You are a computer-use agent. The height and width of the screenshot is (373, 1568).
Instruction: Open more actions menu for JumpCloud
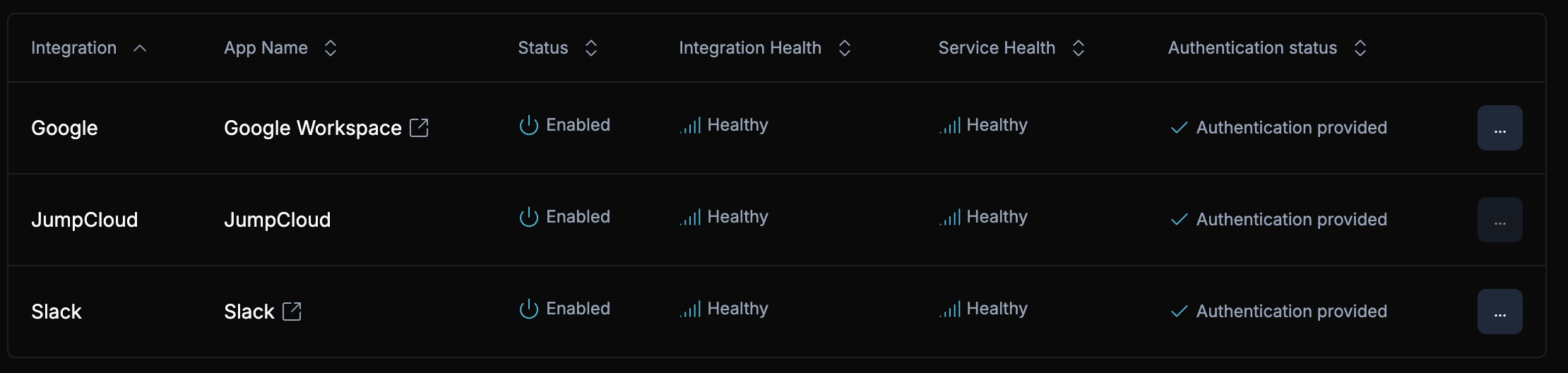point(1499,220)
